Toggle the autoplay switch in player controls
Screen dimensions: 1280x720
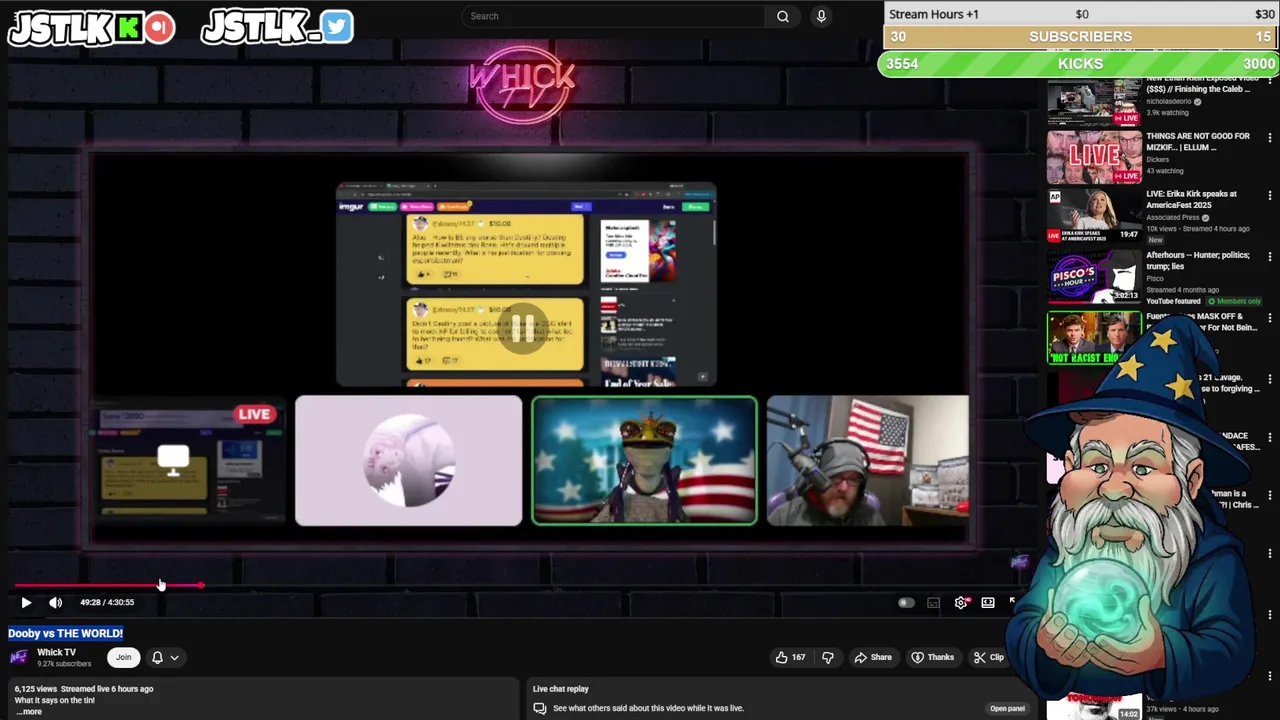tap(906, 603)
